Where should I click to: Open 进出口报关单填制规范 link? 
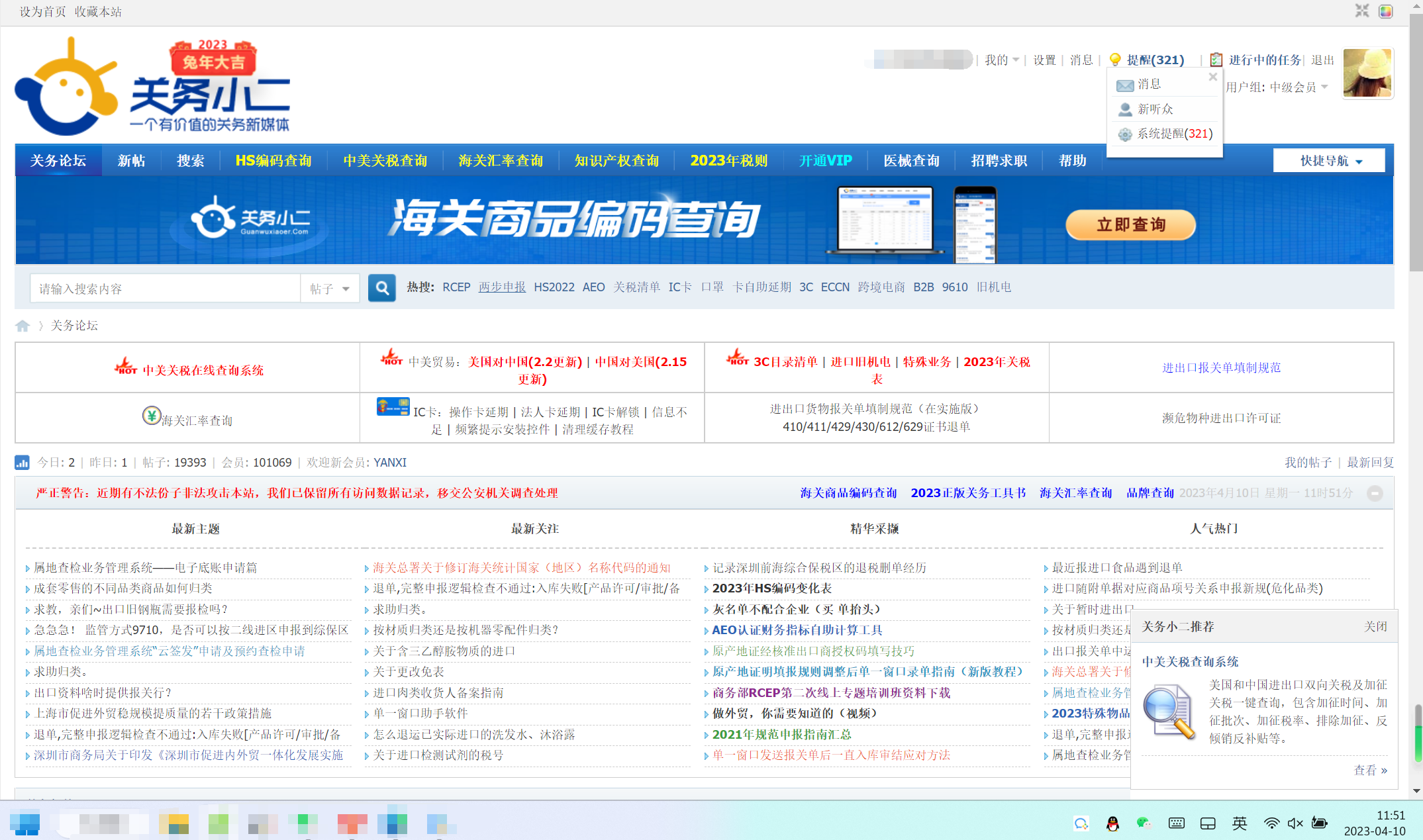click(1221, 368)
